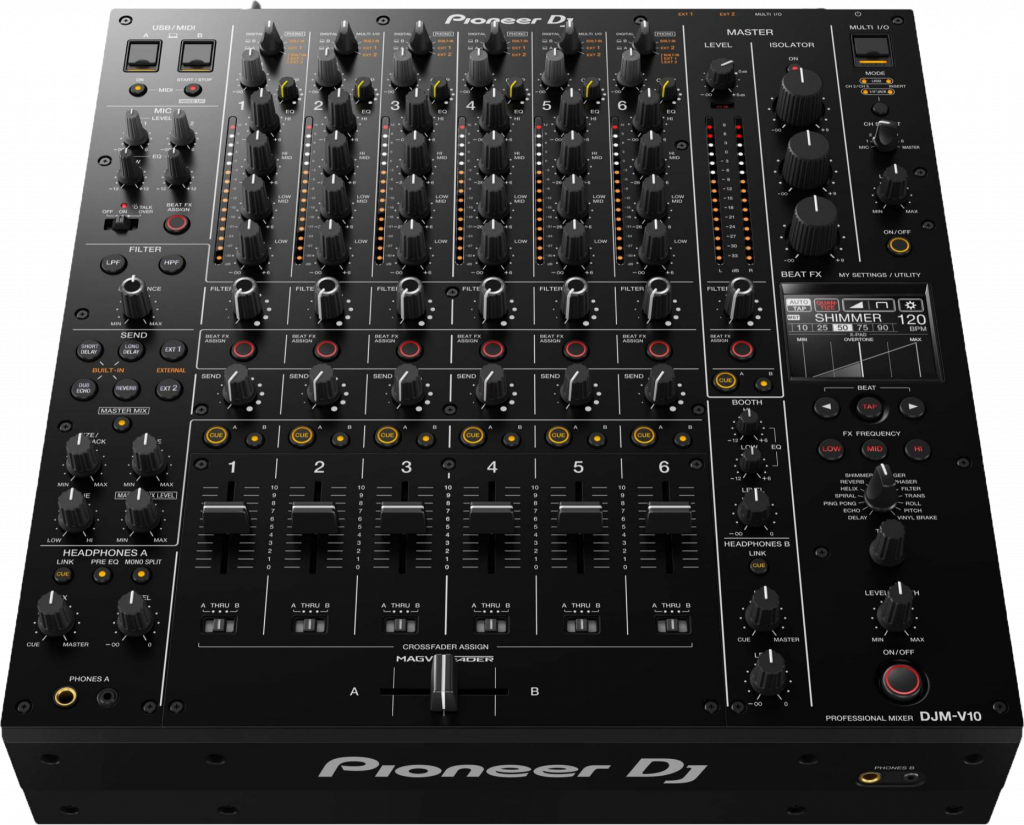1024x825 pixels.
Task: Tap QUANTIZE on the Beat FX display
Action: click(x=826, y=305)
